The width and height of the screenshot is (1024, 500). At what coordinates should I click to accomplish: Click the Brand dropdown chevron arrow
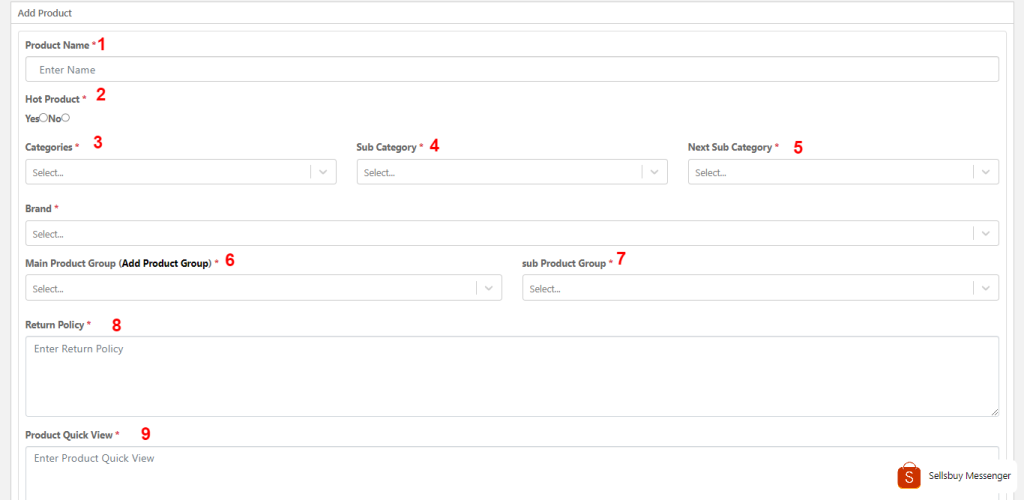tap(985, 233)
